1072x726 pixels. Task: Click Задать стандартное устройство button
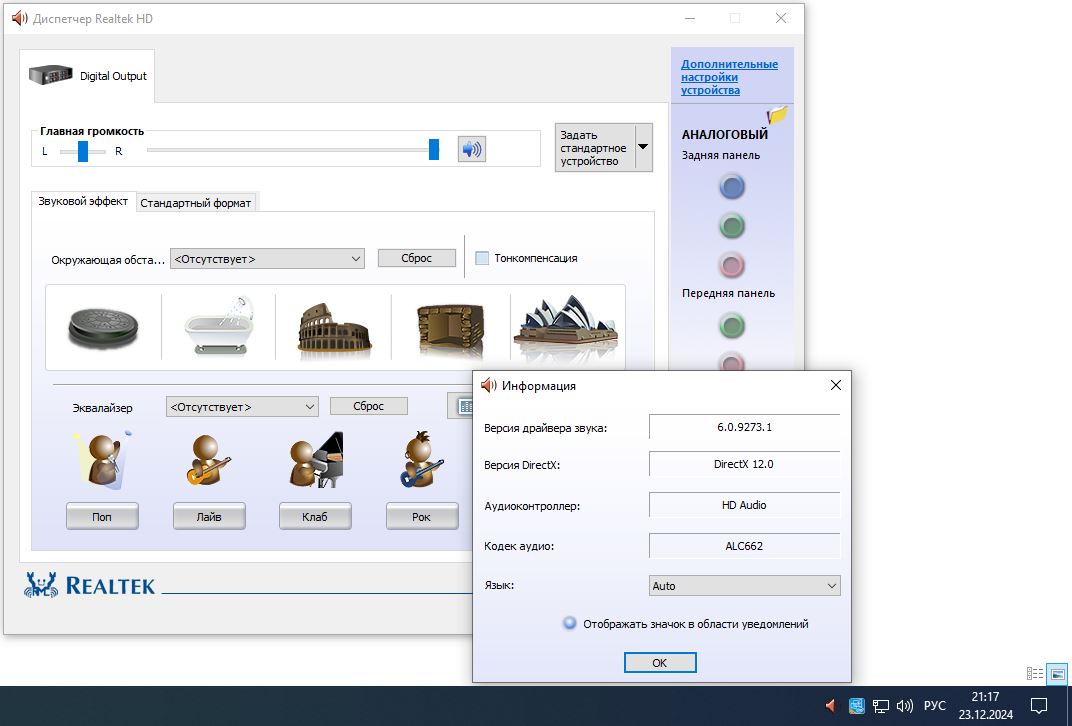click(595, 147)
